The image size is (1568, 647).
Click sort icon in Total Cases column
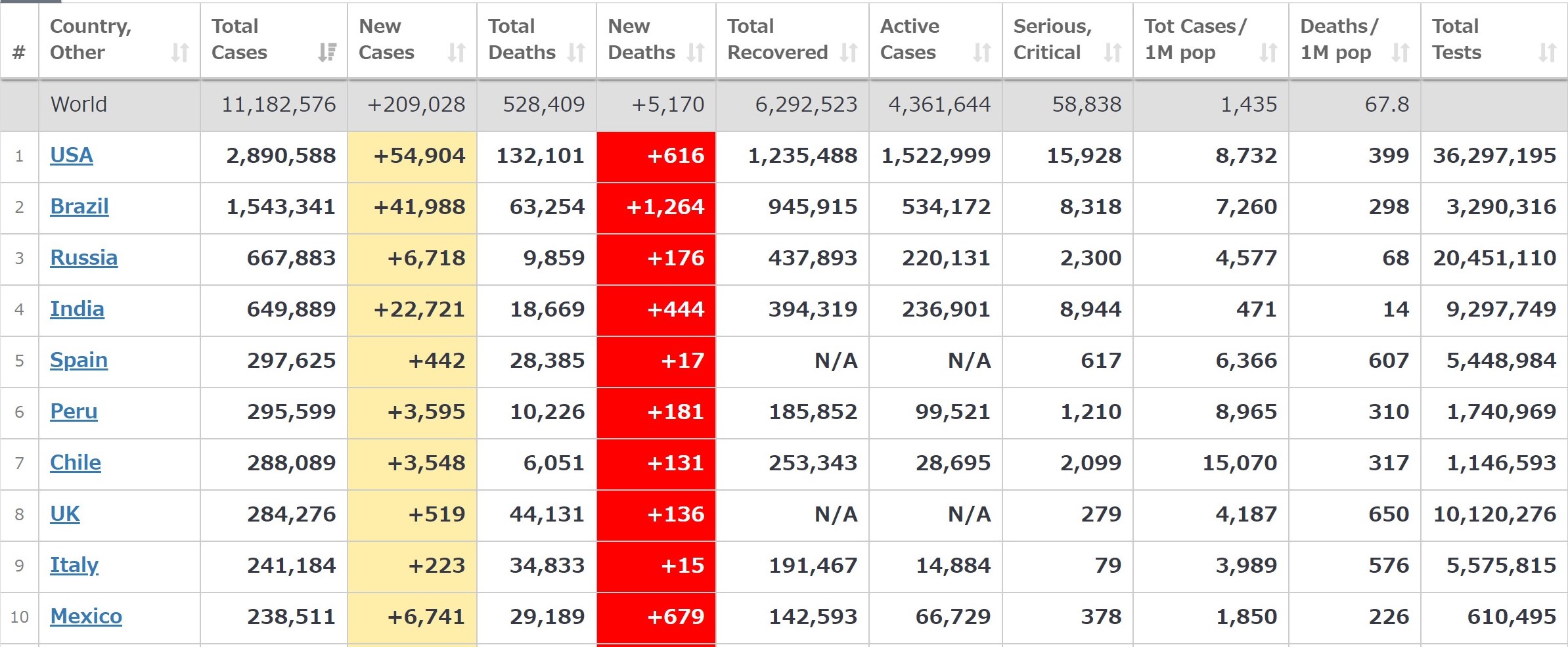327,53
